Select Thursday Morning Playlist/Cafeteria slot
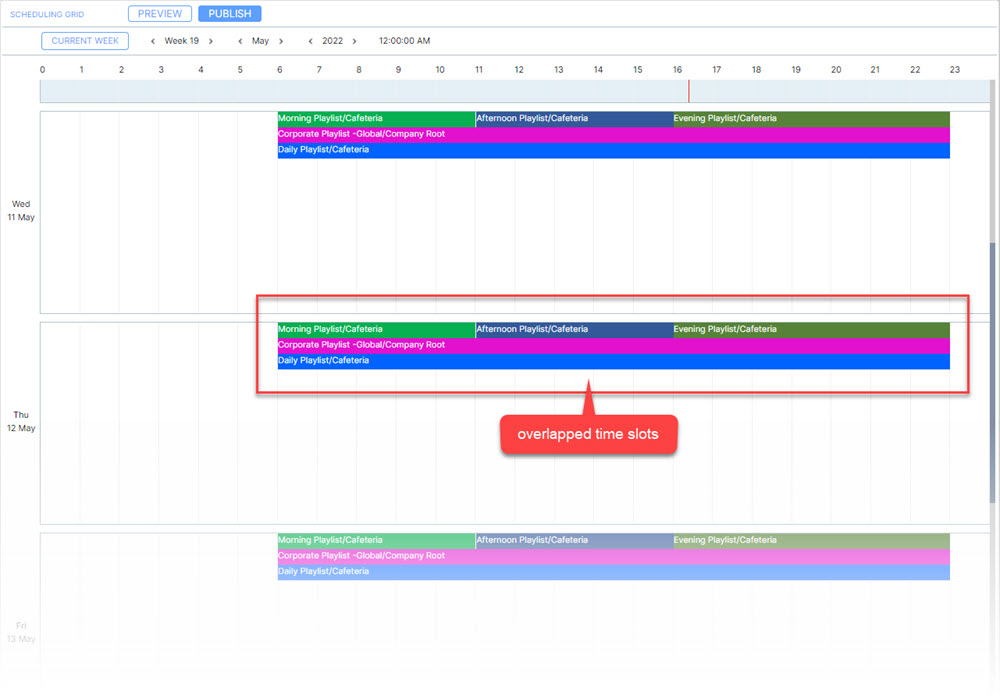 coord(376,330)
